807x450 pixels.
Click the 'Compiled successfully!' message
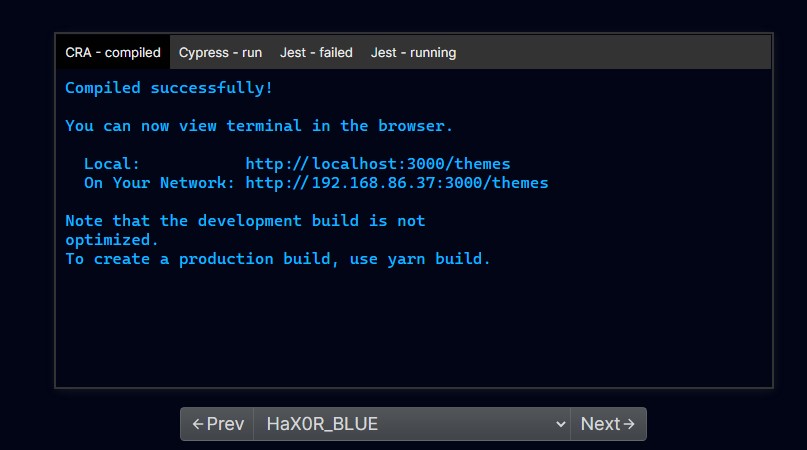pyautogui.click(x=169, y=88)
